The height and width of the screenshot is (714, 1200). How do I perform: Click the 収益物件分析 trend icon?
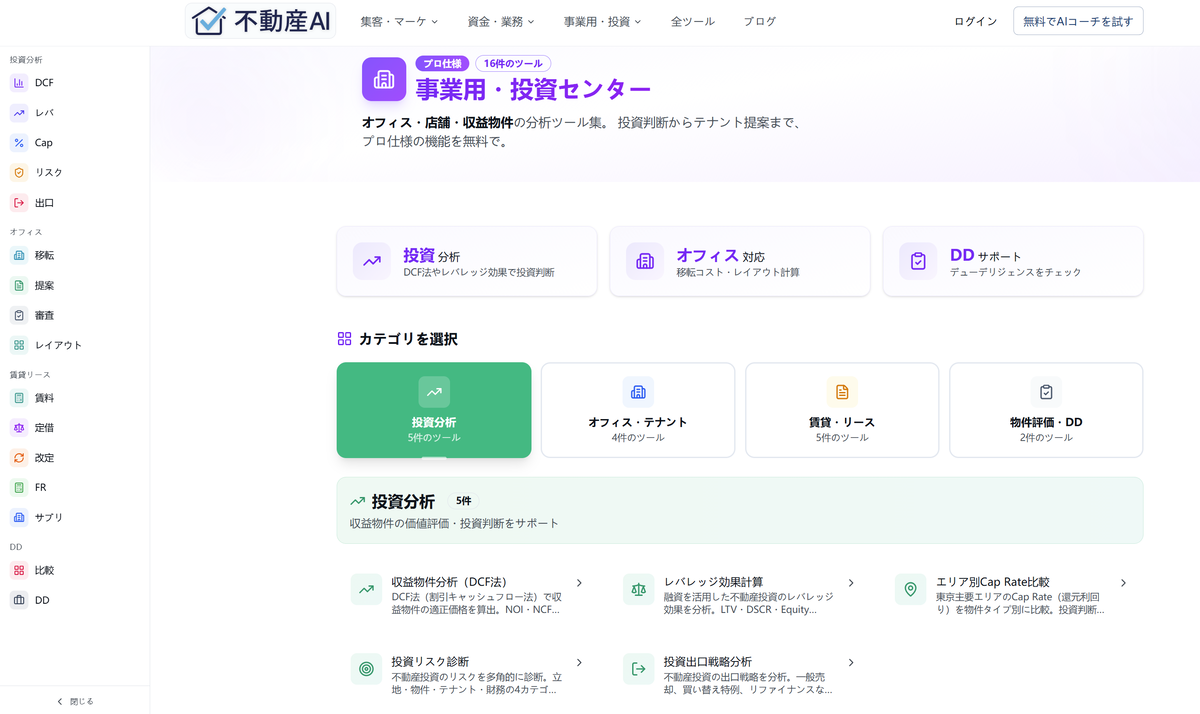[367, 589]
